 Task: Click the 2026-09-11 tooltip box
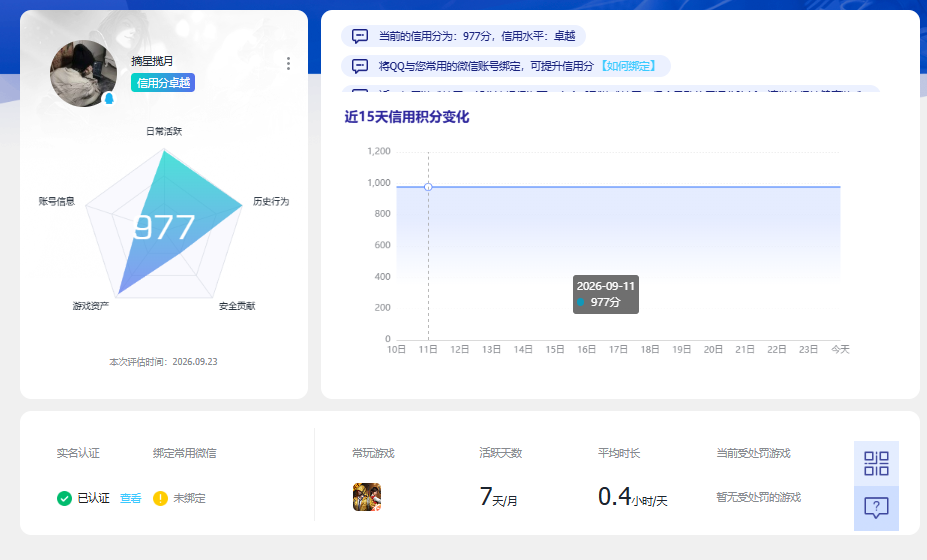coord(605,294)
